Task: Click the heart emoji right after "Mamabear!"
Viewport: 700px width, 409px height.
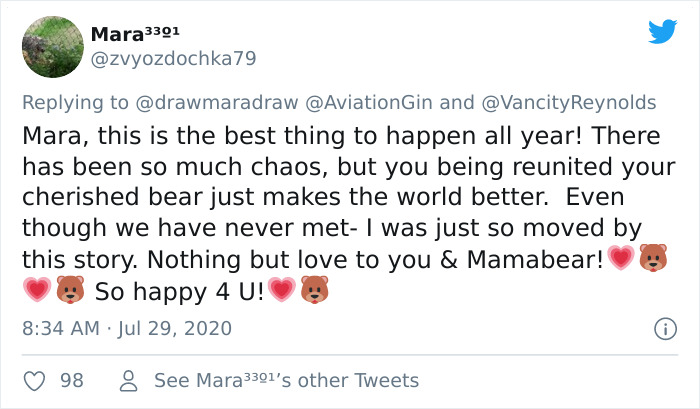Action: [x=621, y=260]
